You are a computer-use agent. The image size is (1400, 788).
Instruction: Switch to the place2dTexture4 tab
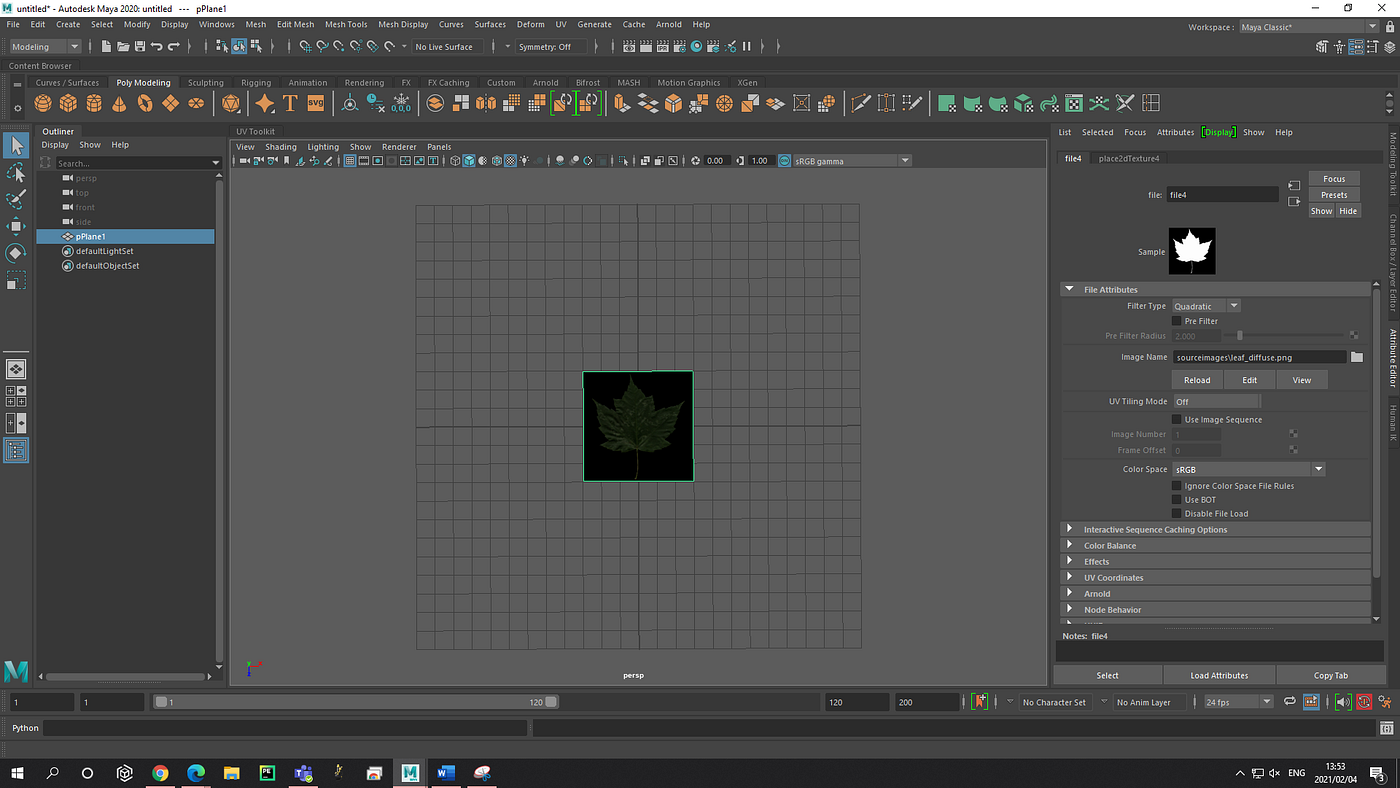[1128, 158]
